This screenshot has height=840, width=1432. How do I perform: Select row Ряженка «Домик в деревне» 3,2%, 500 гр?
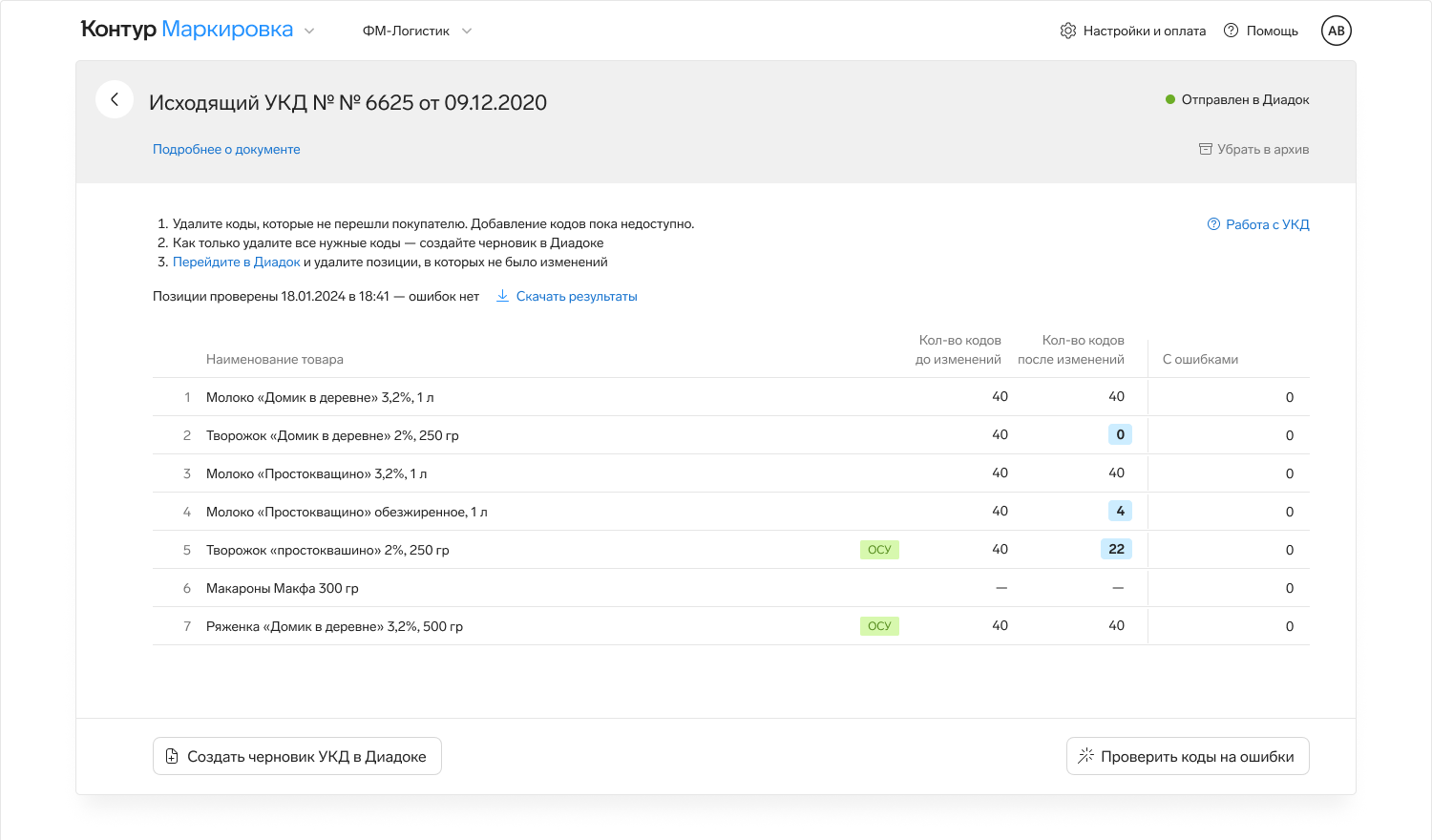pyautogui.click(x=730, y=626)
